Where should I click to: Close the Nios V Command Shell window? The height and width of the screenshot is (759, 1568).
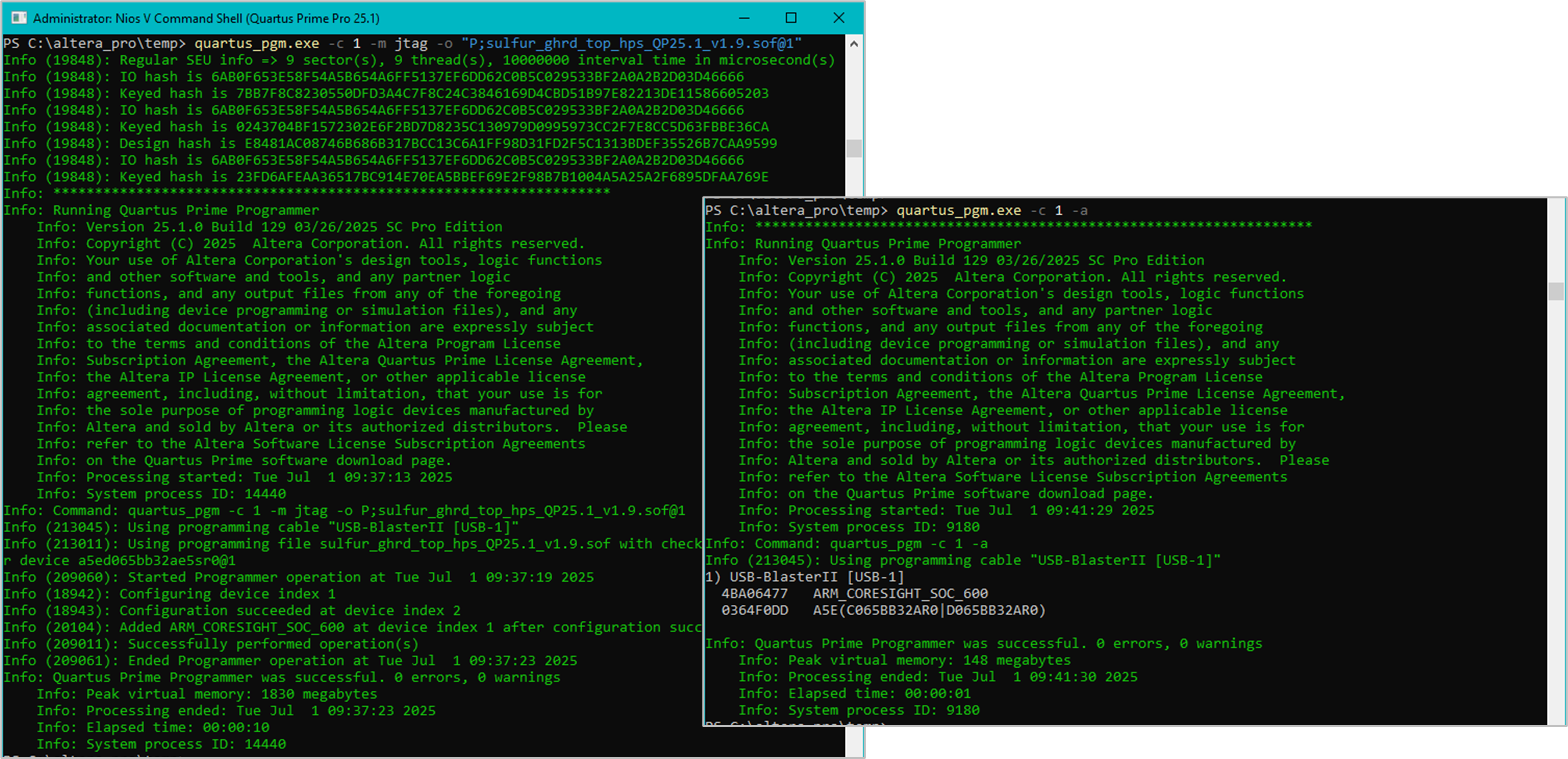(x=837, y=18)
